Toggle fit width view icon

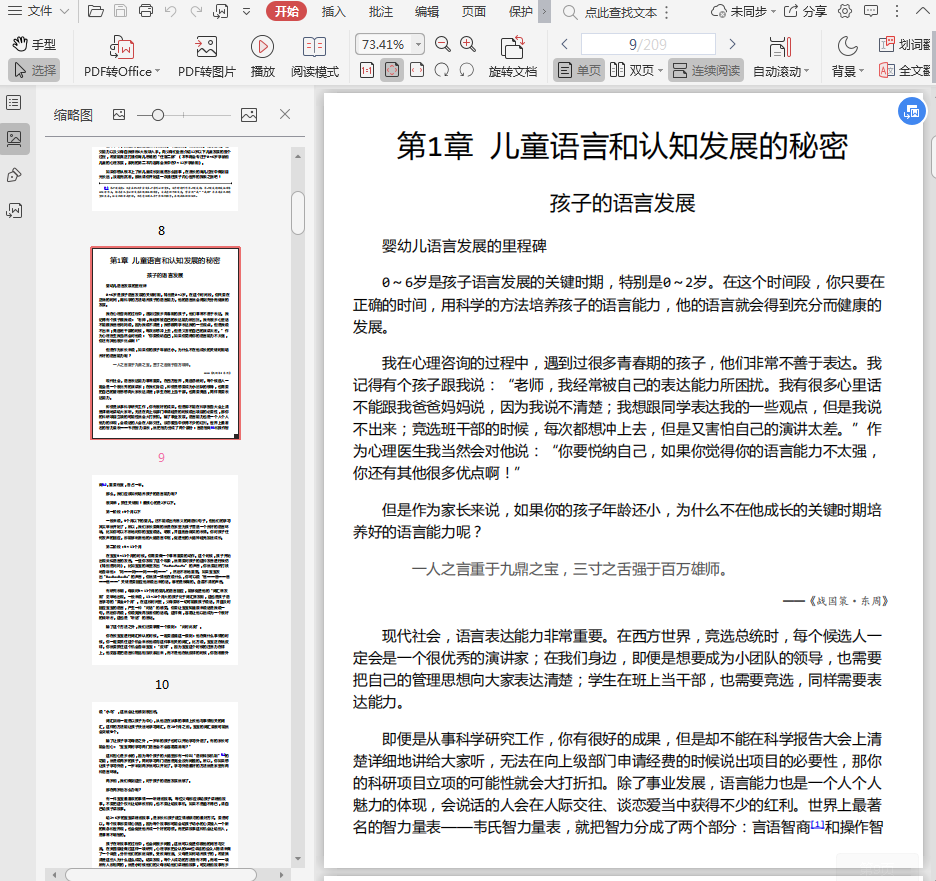click(x=417, y=70)
